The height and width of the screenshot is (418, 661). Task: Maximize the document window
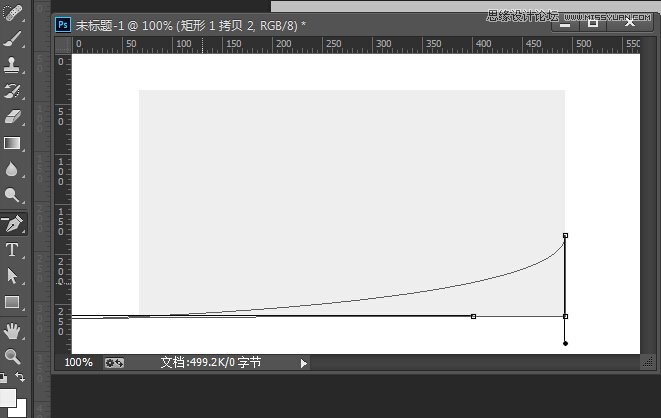tap(593, 24)
